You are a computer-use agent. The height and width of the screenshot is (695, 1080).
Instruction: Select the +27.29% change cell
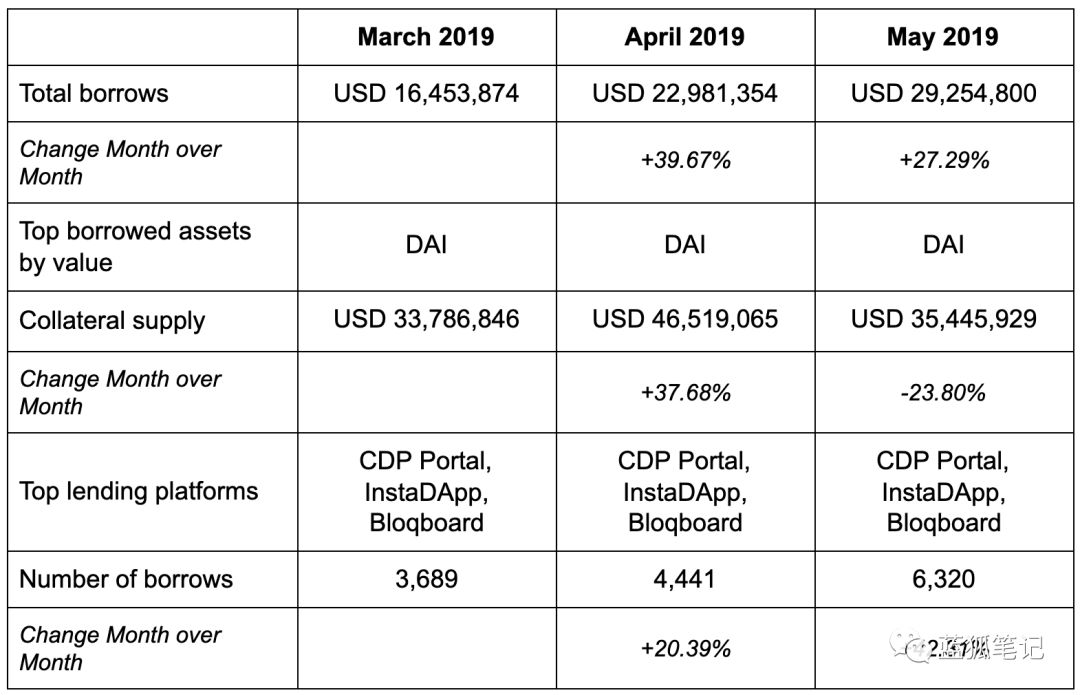pyautogui.click(x=944, y=160)
